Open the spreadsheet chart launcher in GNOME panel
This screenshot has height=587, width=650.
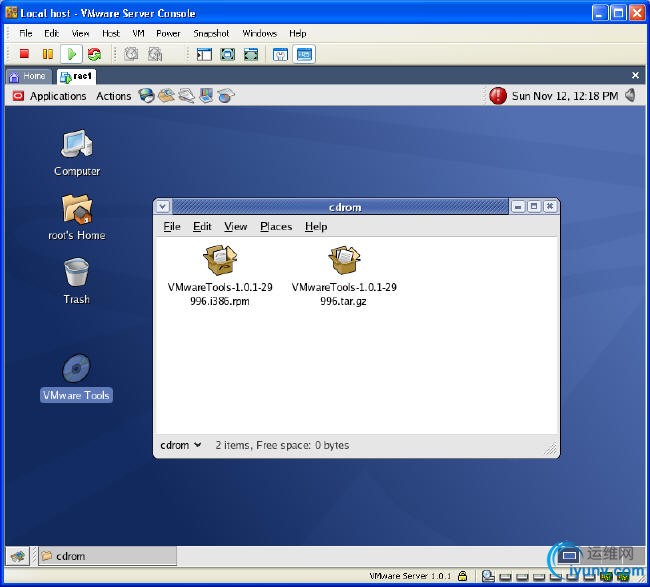pyautogui.click(x=226, y=96)
